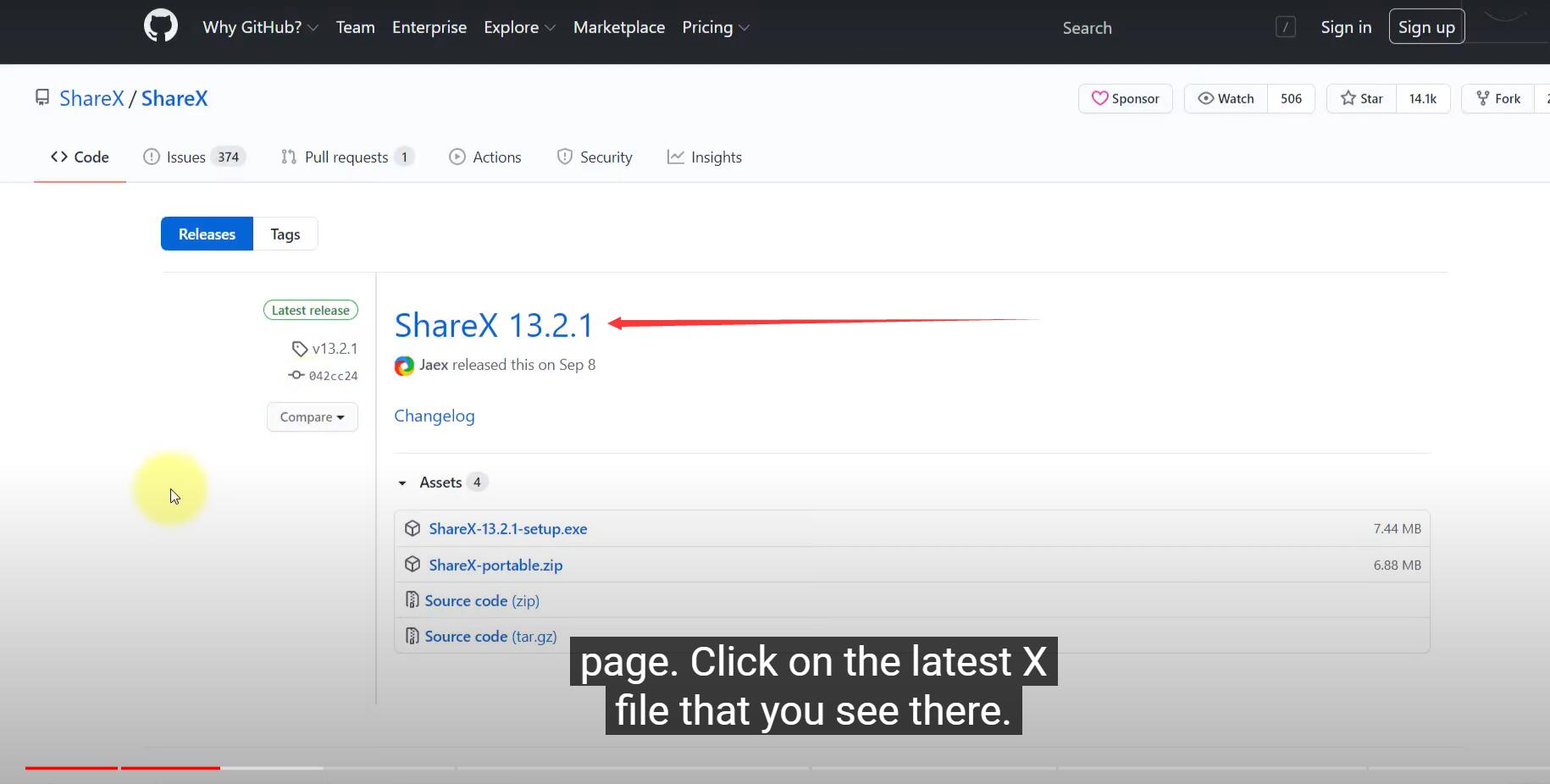Viewport: 1550px width, 784px height.
Task: Open the ShareX organization link
Action: pyautogui.click(x=91, y=98)
